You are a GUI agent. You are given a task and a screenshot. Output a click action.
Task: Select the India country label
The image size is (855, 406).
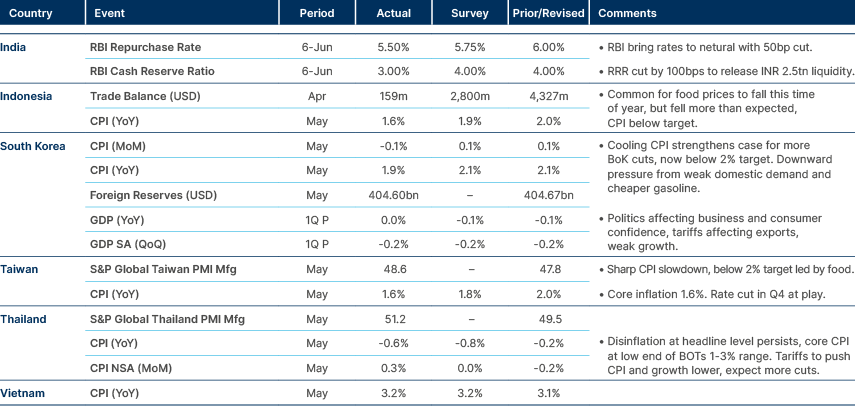(x=13, y=47)
